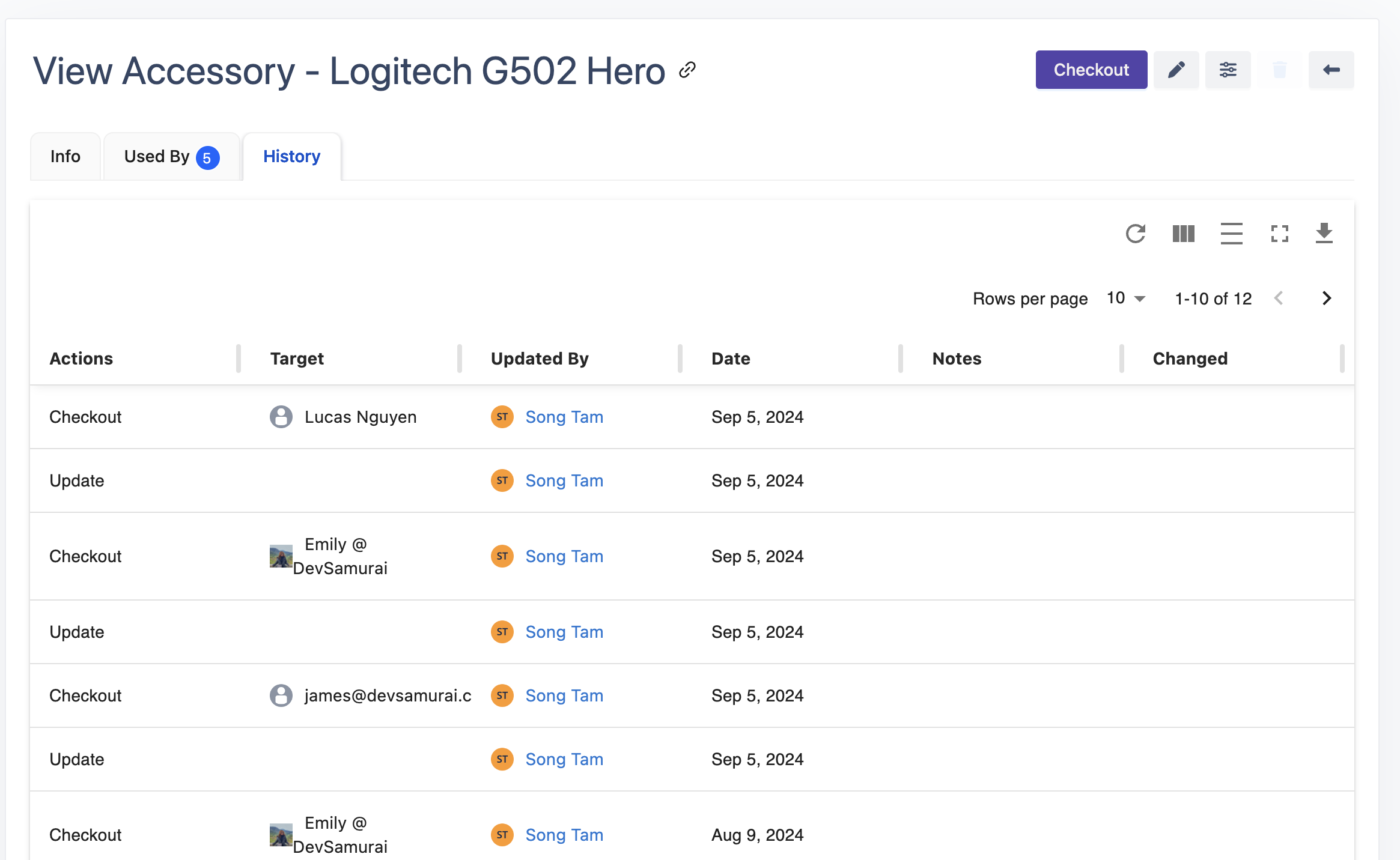This screenshot has height=860, width=1400.
Task: Open the rows per page dropdown
Action: pyautogui.click(x=1126, y=298)
